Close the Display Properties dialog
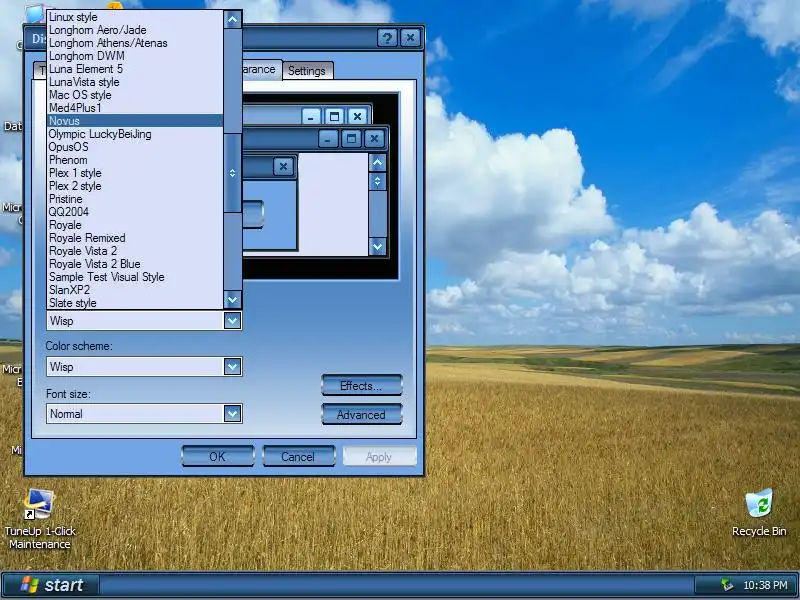The image size is (800, 600). coord(410,38)
